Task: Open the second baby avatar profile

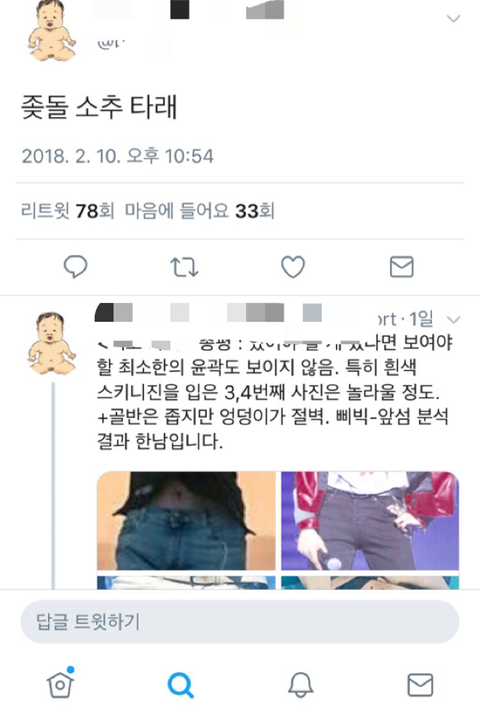Action: click(x=51, y=343)
